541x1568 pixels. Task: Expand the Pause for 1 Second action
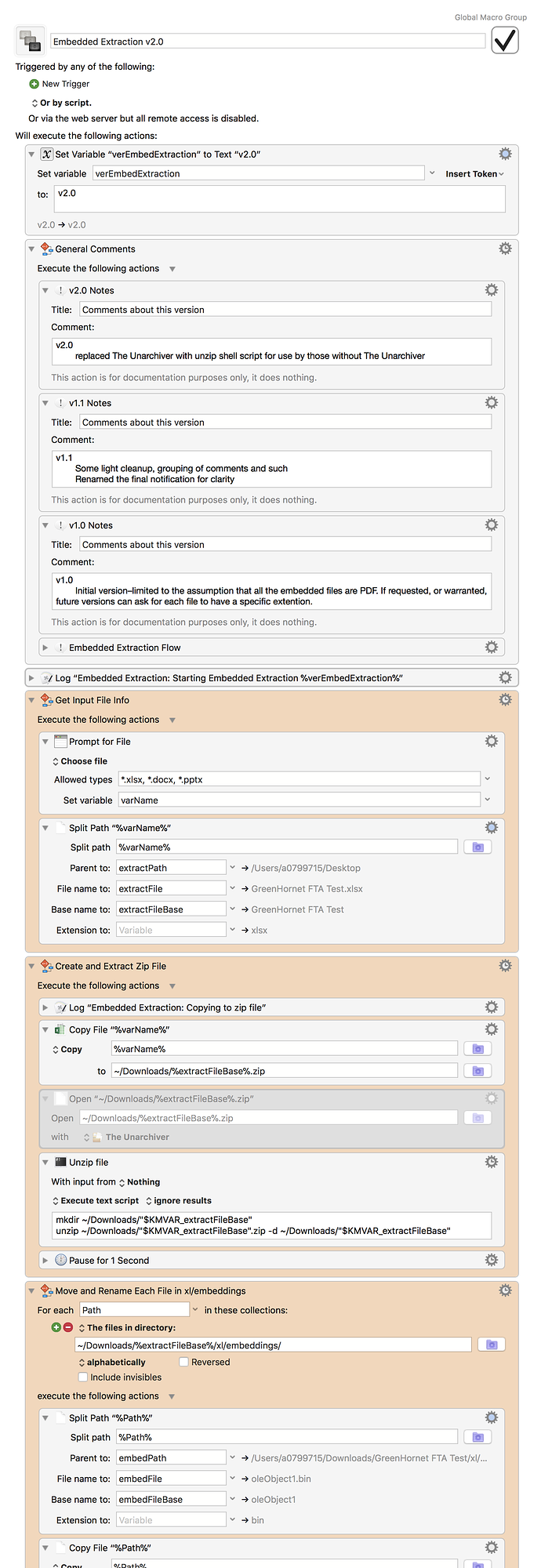tap(45, 1260)
